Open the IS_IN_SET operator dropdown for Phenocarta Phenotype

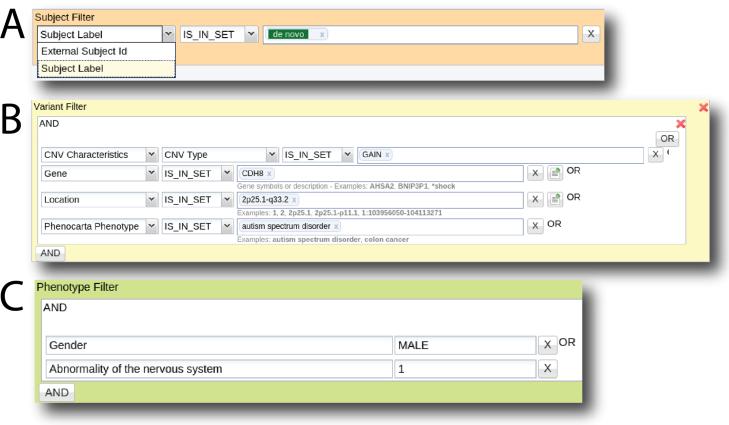227,226
